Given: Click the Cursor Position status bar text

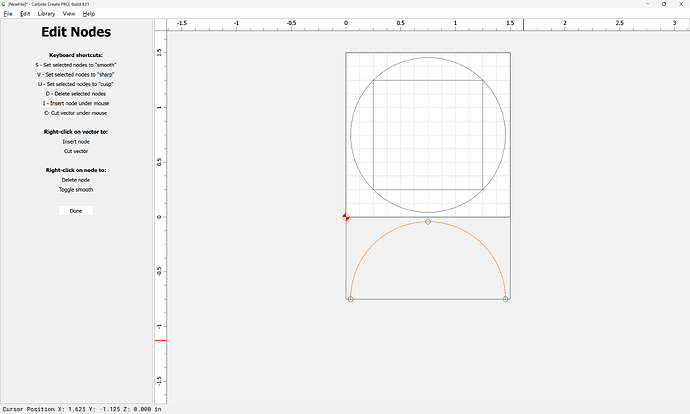Looking at the screenshot, I should (x=82, y=409).
